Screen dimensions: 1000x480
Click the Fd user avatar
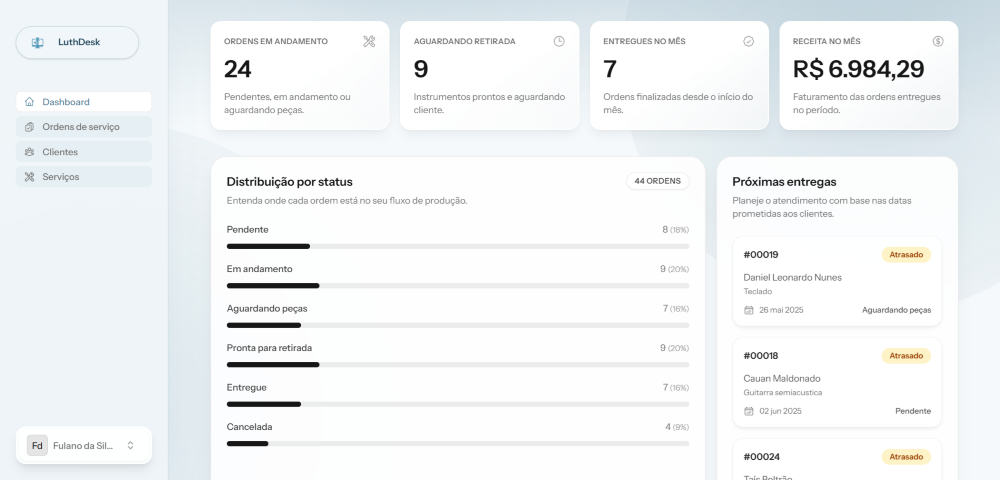[37, 446]
